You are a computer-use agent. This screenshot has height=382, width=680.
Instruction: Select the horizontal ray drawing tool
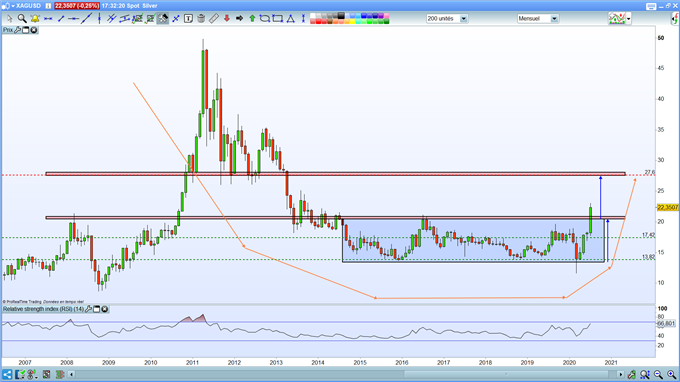(73, 19)
